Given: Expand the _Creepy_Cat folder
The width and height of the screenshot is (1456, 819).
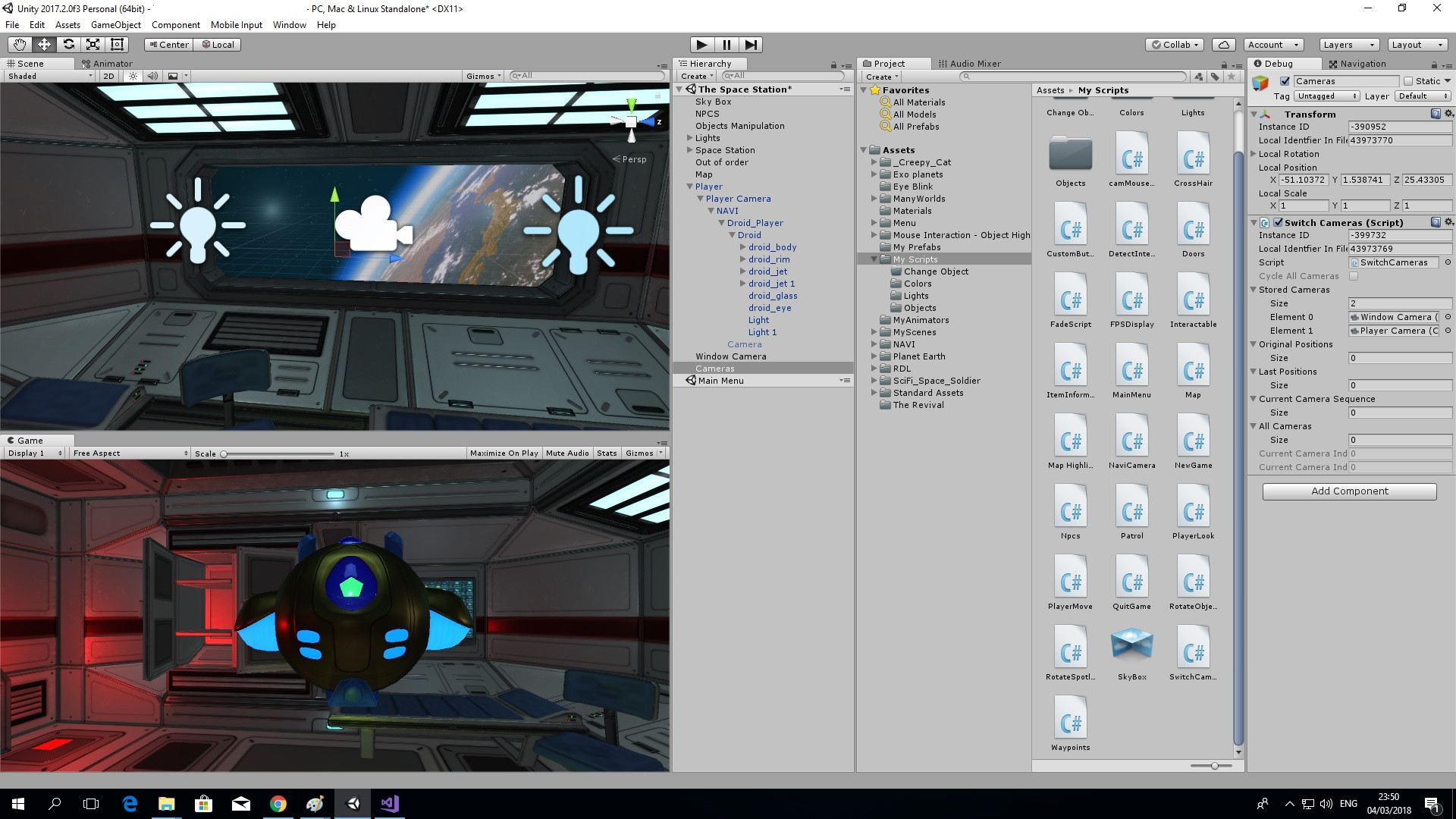Looking at the screenshot, I should click(x=874, y=162).
